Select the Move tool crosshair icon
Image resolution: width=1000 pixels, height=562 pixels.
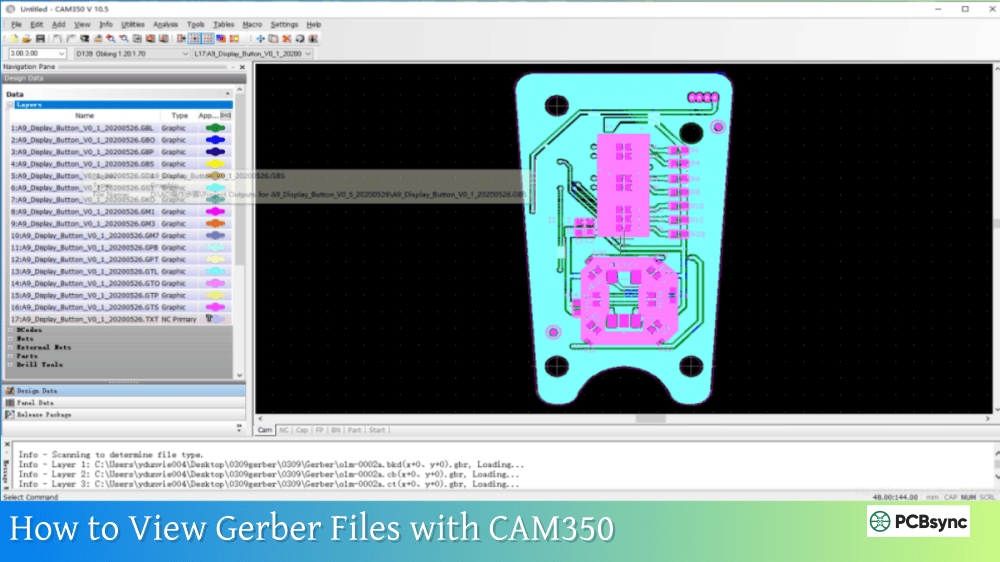click(260, 38)
